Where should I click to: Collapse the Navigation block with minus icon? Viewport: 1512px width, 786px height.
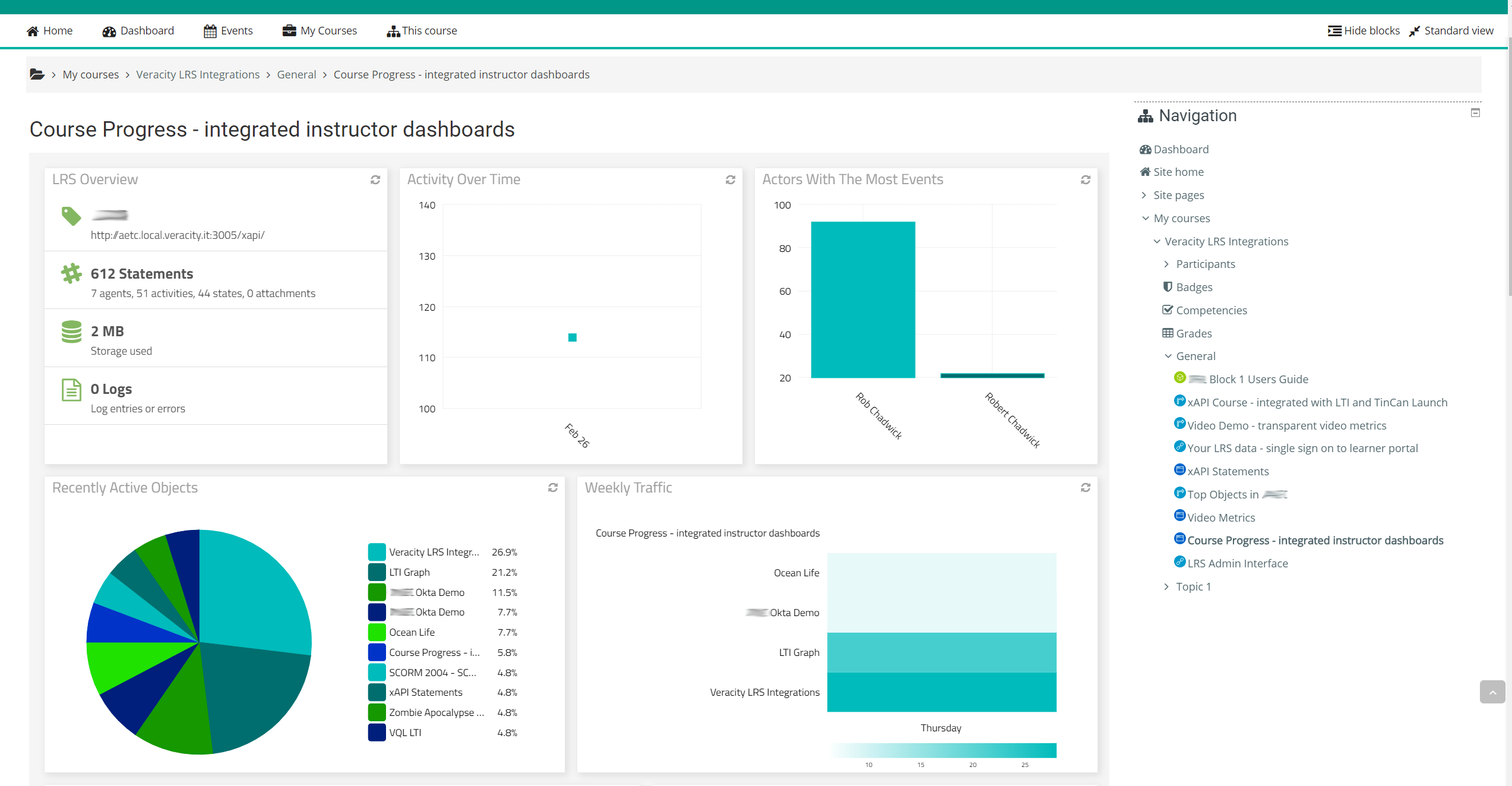tap(1475, 113)
